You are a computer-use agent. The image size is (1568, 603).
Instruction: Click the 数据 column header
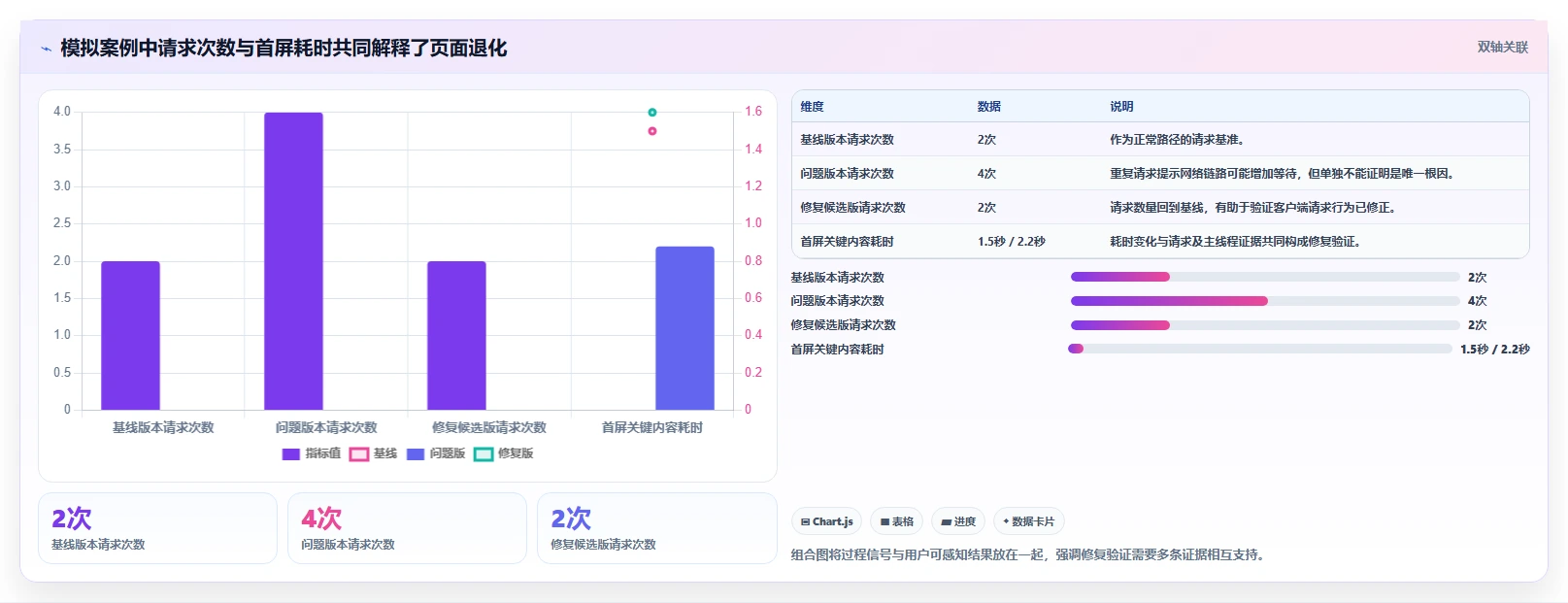(x=988, y=107)
